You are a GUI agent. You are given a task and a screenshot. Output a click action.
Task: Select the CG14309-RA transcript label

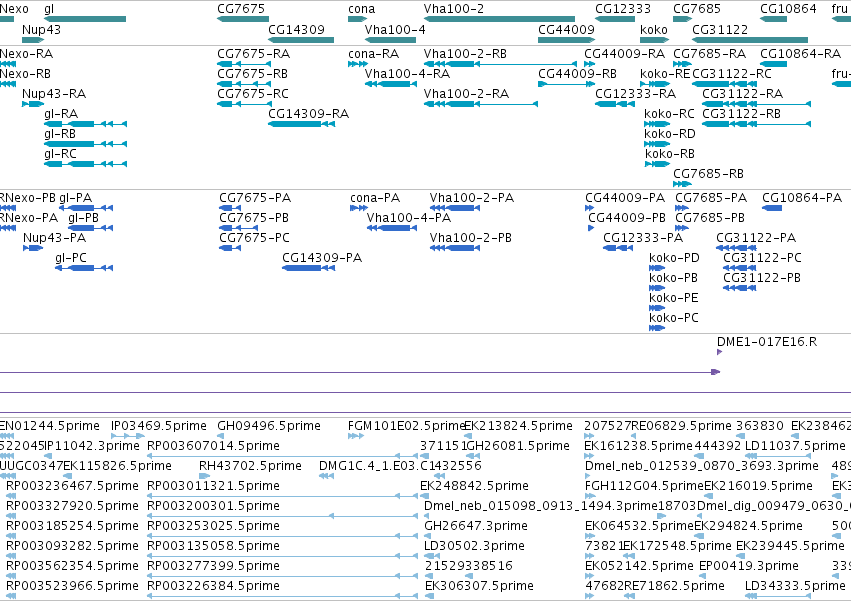(x=309, y=114)
